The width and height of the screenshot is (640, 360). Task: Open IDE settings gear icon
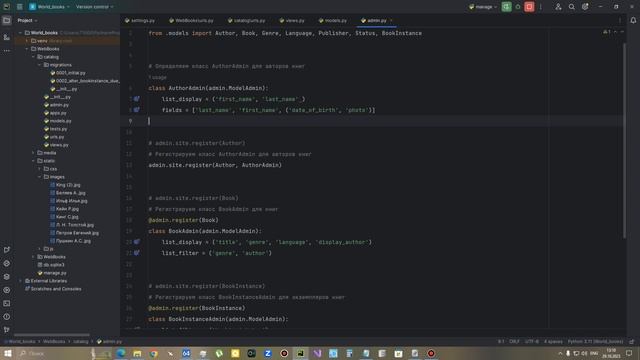pos(585,7)
